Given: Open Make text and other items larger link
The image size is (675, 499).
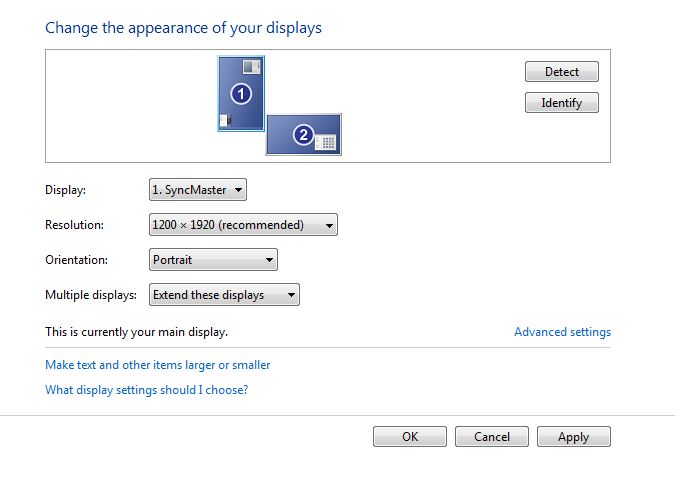Looking at the screenshot, I should pyautogui.click(x=158, y=365).
